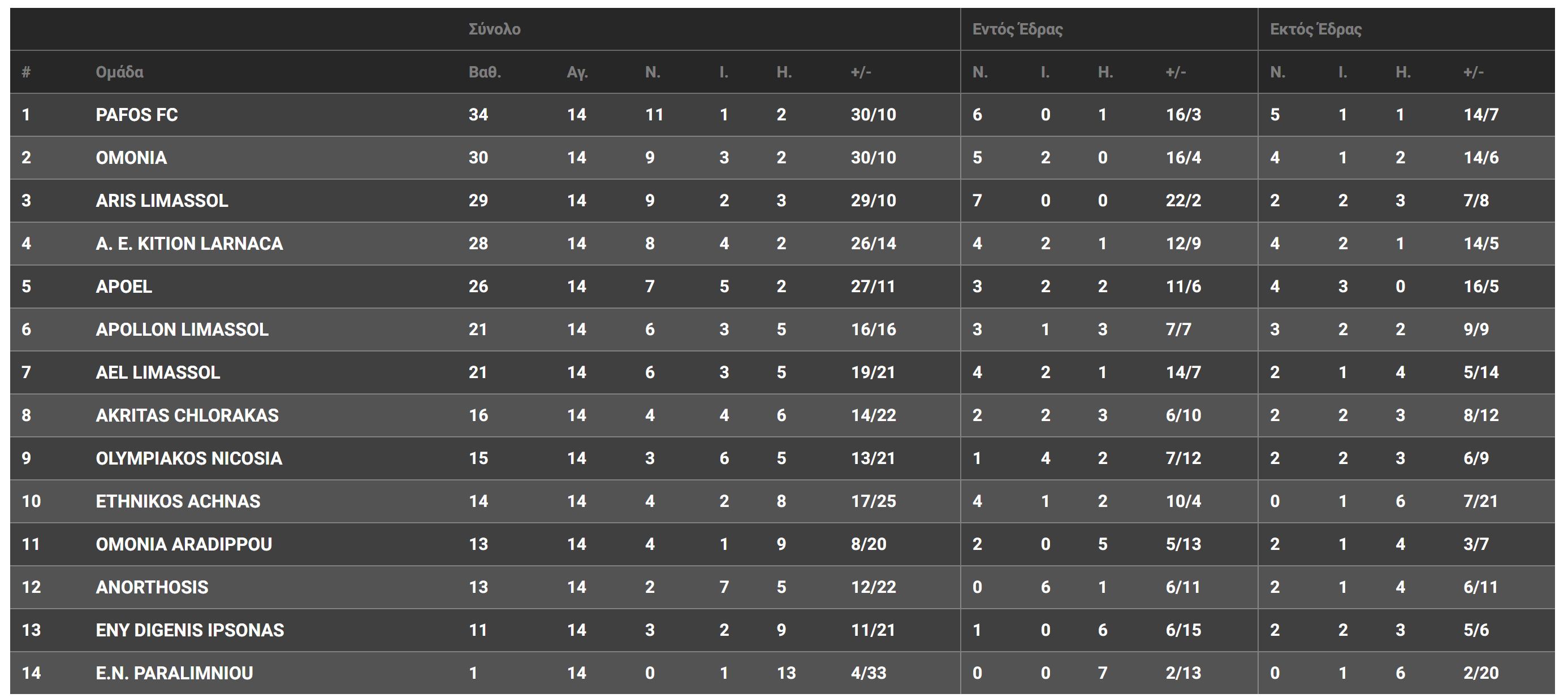Click the Ομάδα column header
The height and width of the screenshot is (698, 1568).
pyautogui.click(x=119, y=72)
